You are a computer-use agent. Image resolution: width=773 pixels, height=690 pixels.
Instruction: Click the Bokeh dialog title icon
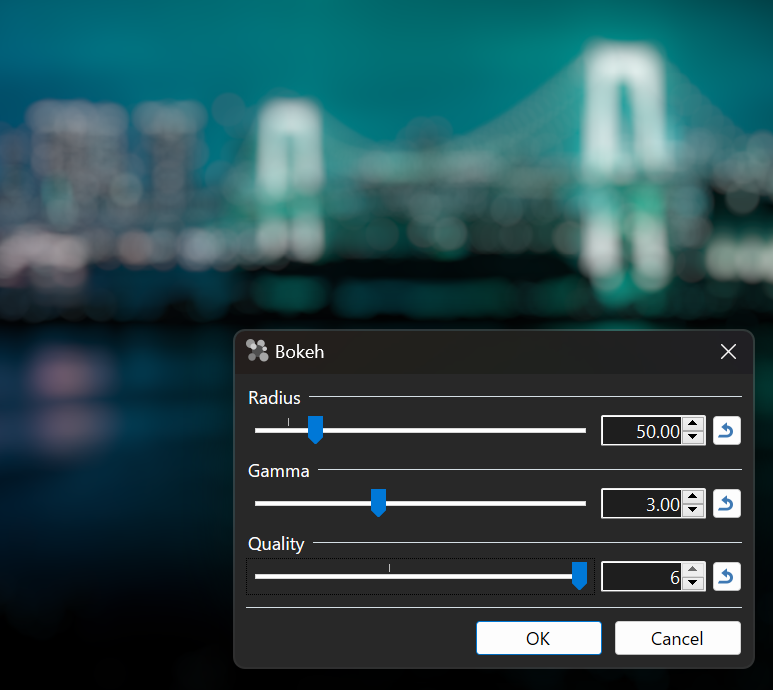257,351
